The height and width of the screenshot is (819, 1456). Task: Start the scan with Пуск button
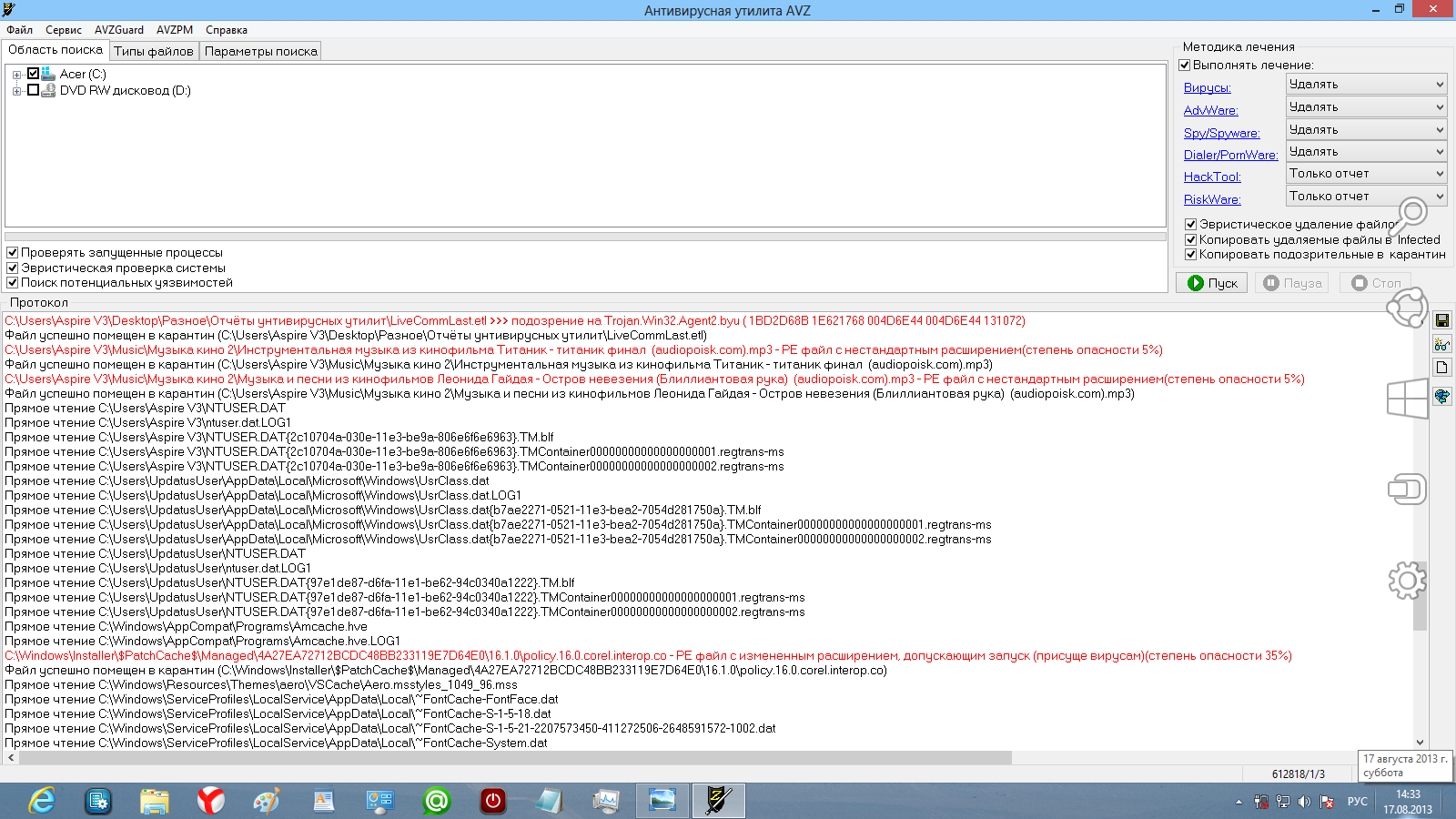click(x=1212, y=283)
